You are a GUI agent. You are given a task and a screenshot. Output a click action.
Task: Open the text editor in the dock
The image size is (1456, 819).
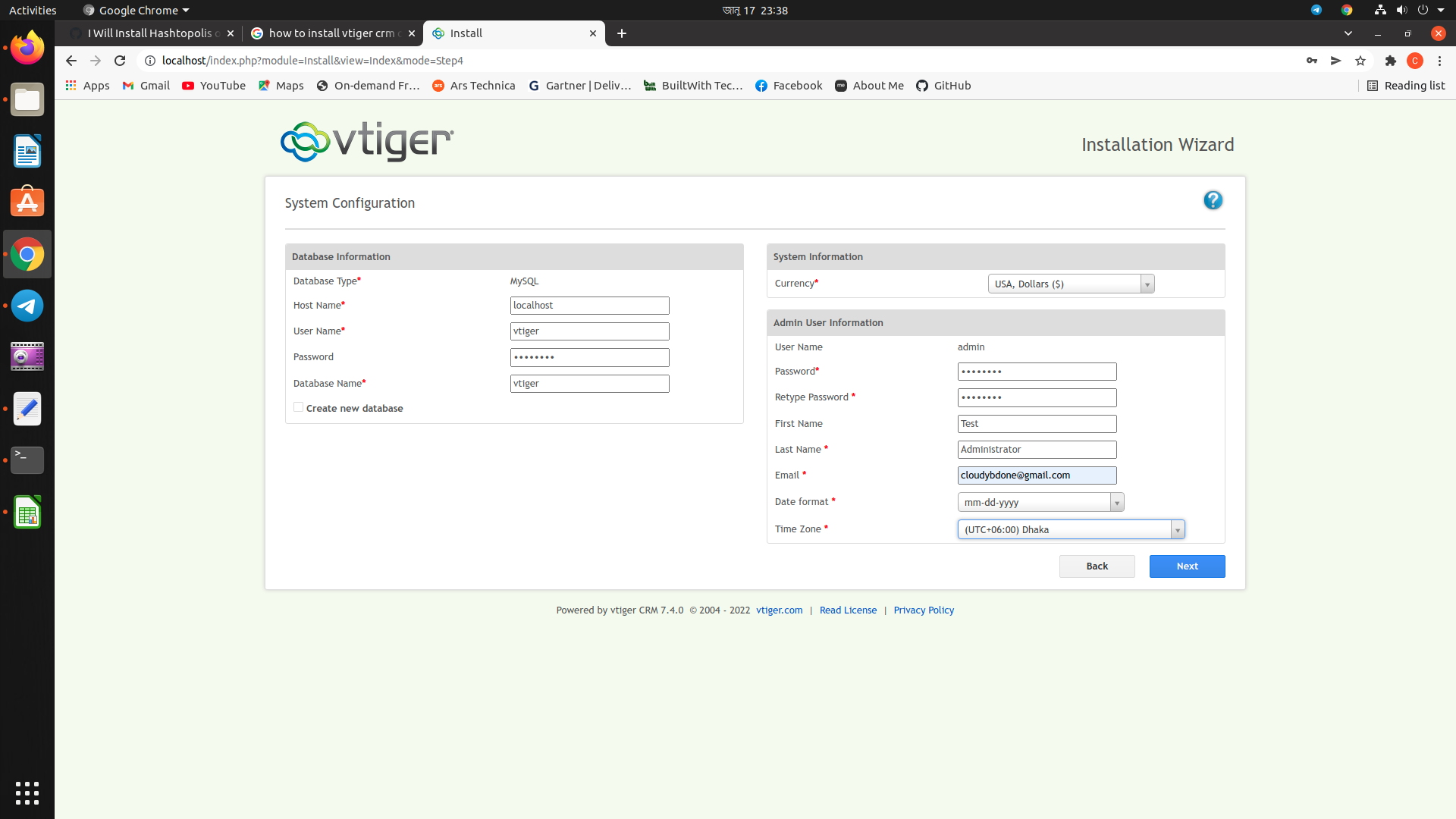pos(27,409)
